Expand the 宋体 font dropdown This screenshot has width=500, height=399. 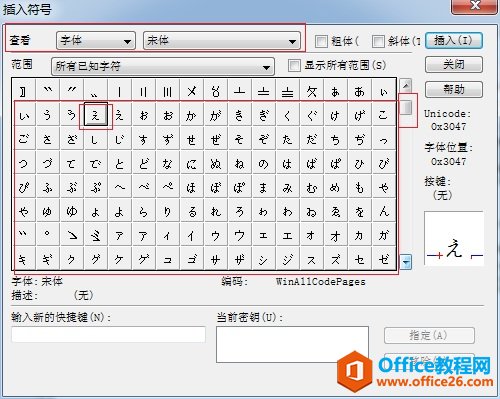click(x=222, y=41)
